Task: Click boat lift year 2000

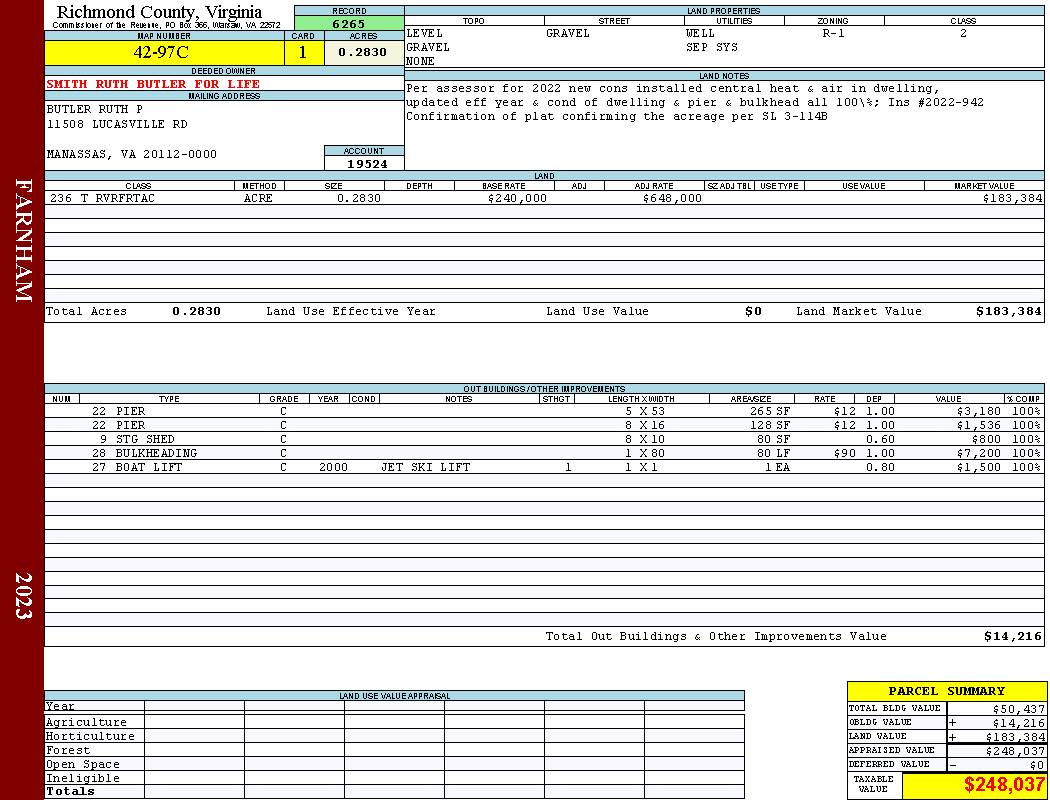Action: (333, 467)
